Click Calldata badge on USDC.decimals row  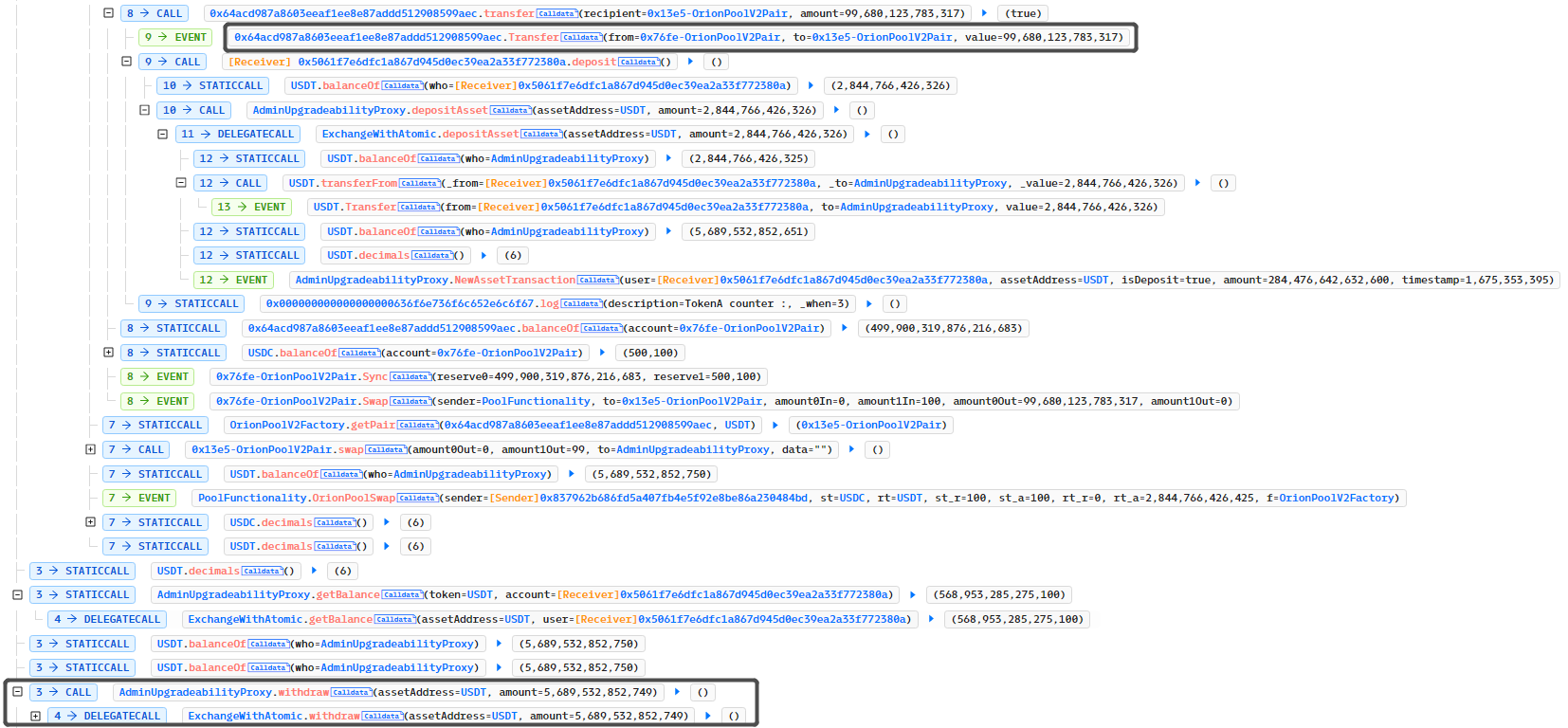click(334, 523)
